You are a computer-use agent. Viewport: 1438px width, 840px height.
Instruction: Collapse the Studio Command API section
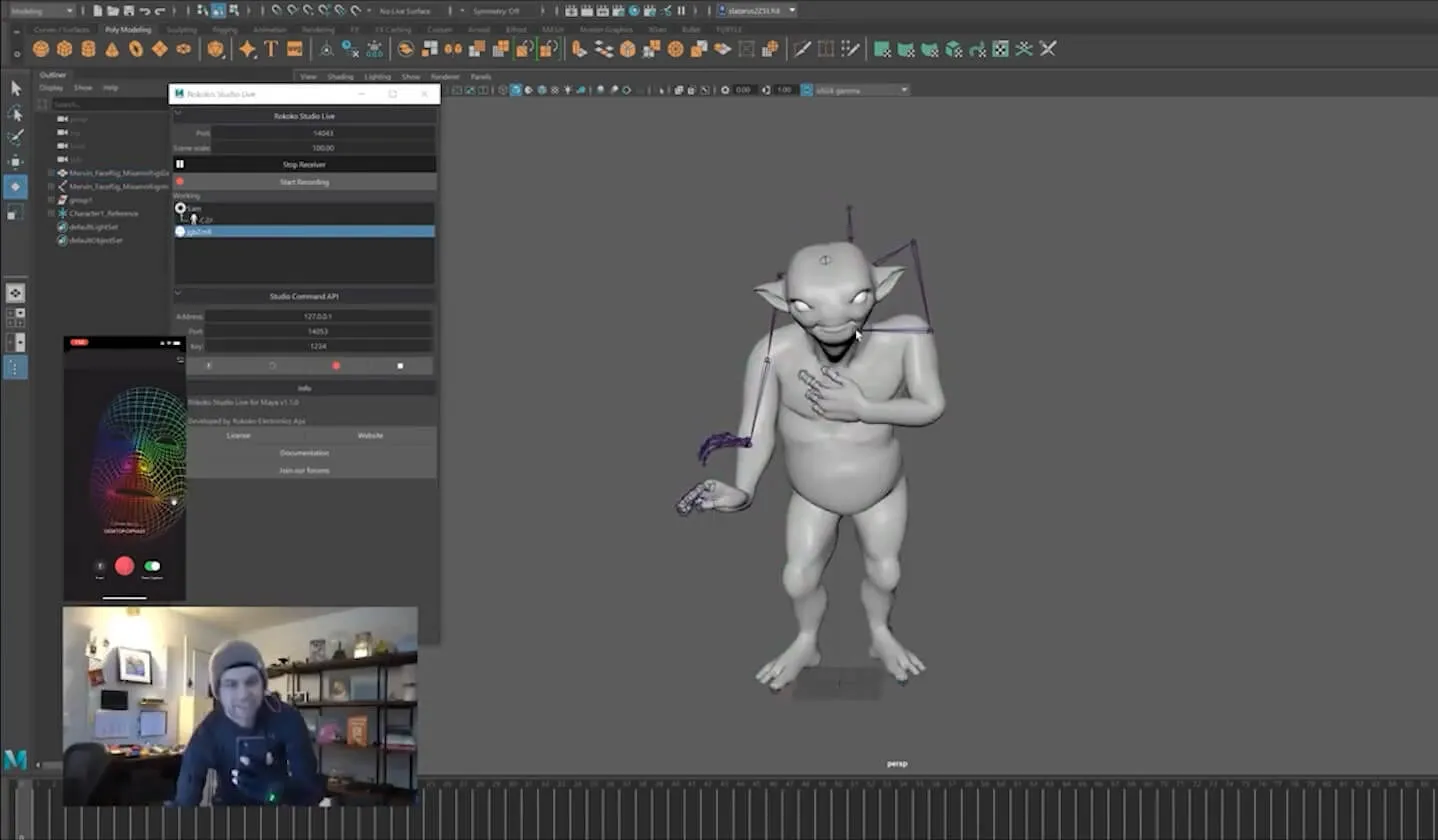(180, 293)
